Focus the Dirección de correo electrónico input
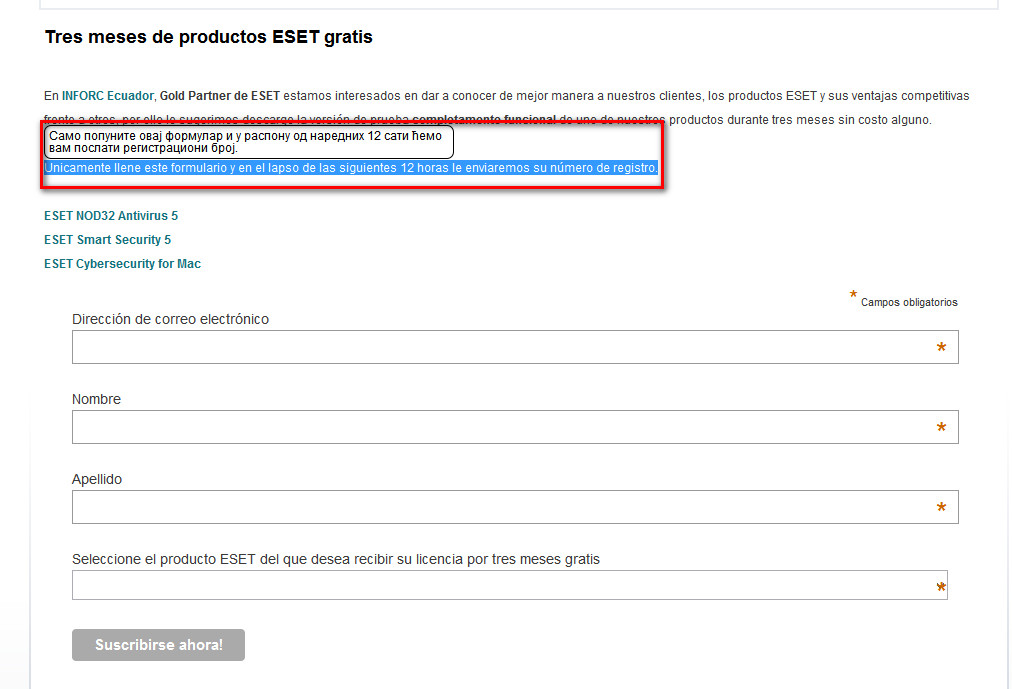1012x689 pixels. tap(500, 347)
